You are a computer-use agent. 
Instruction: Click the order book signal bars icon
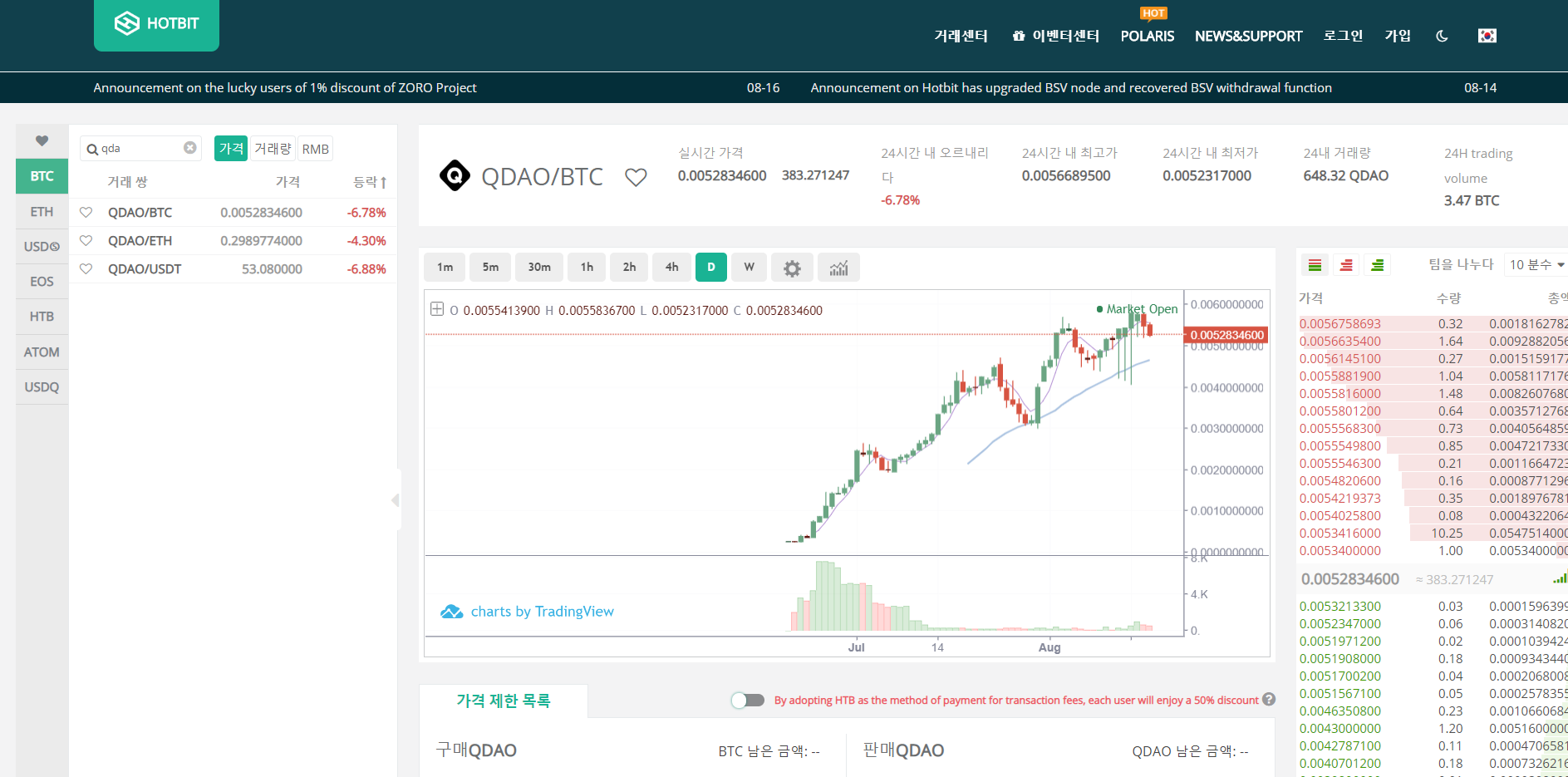1560,578
